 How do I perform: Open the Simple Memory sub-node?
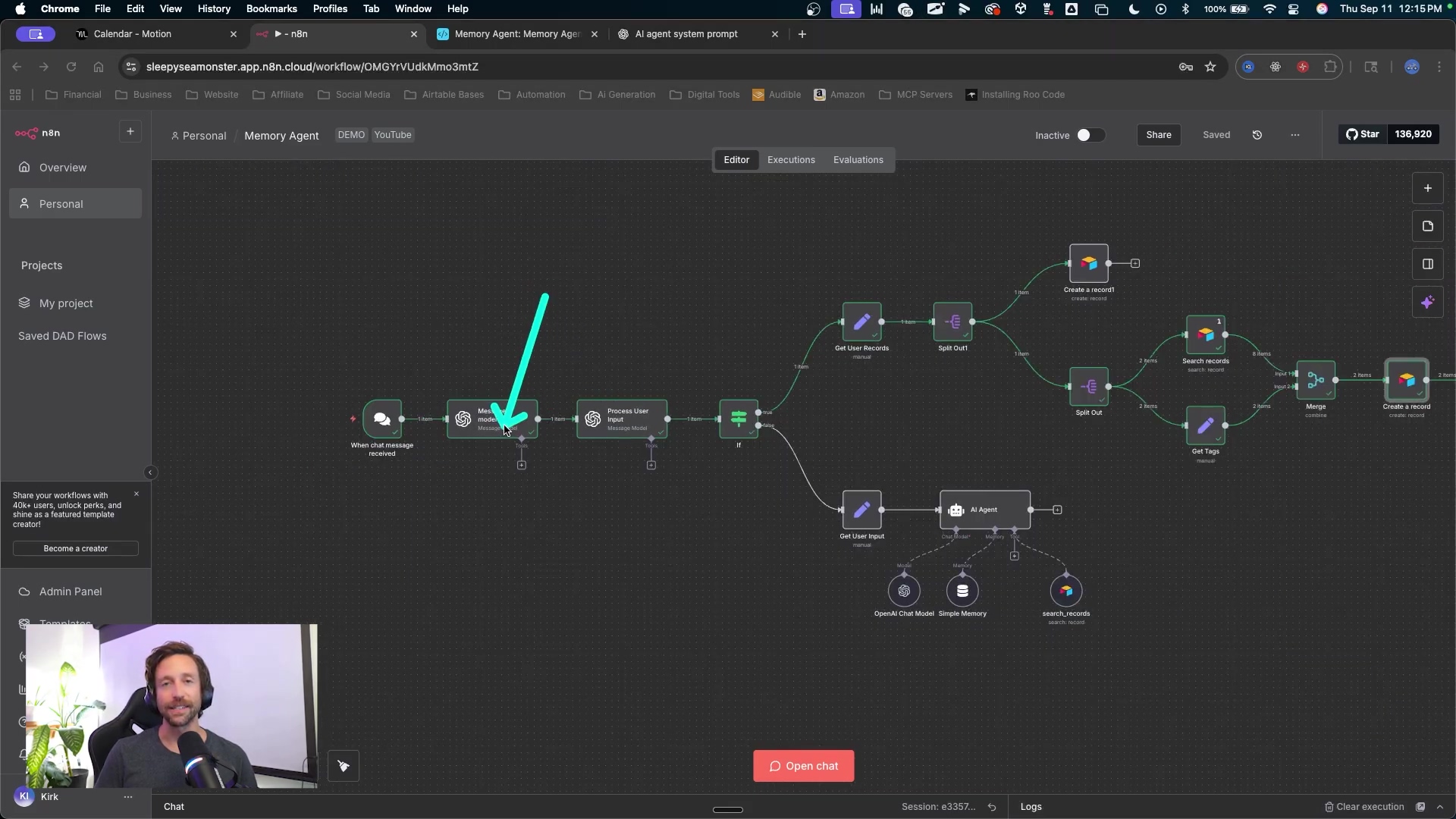(962, 591)
